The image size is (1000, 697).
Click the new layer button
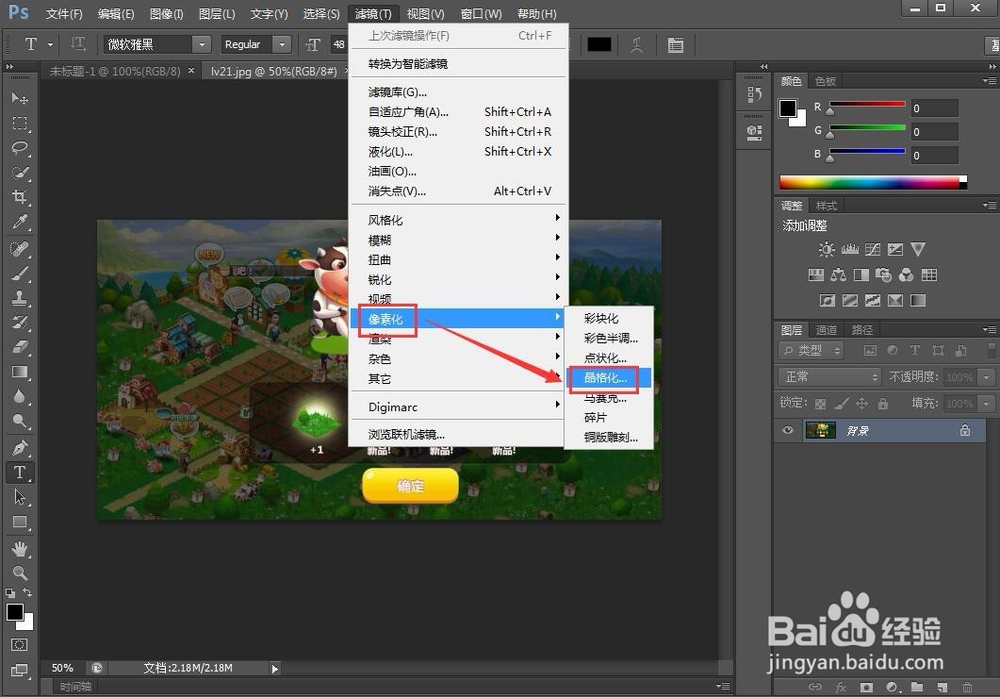coord(942,687)
